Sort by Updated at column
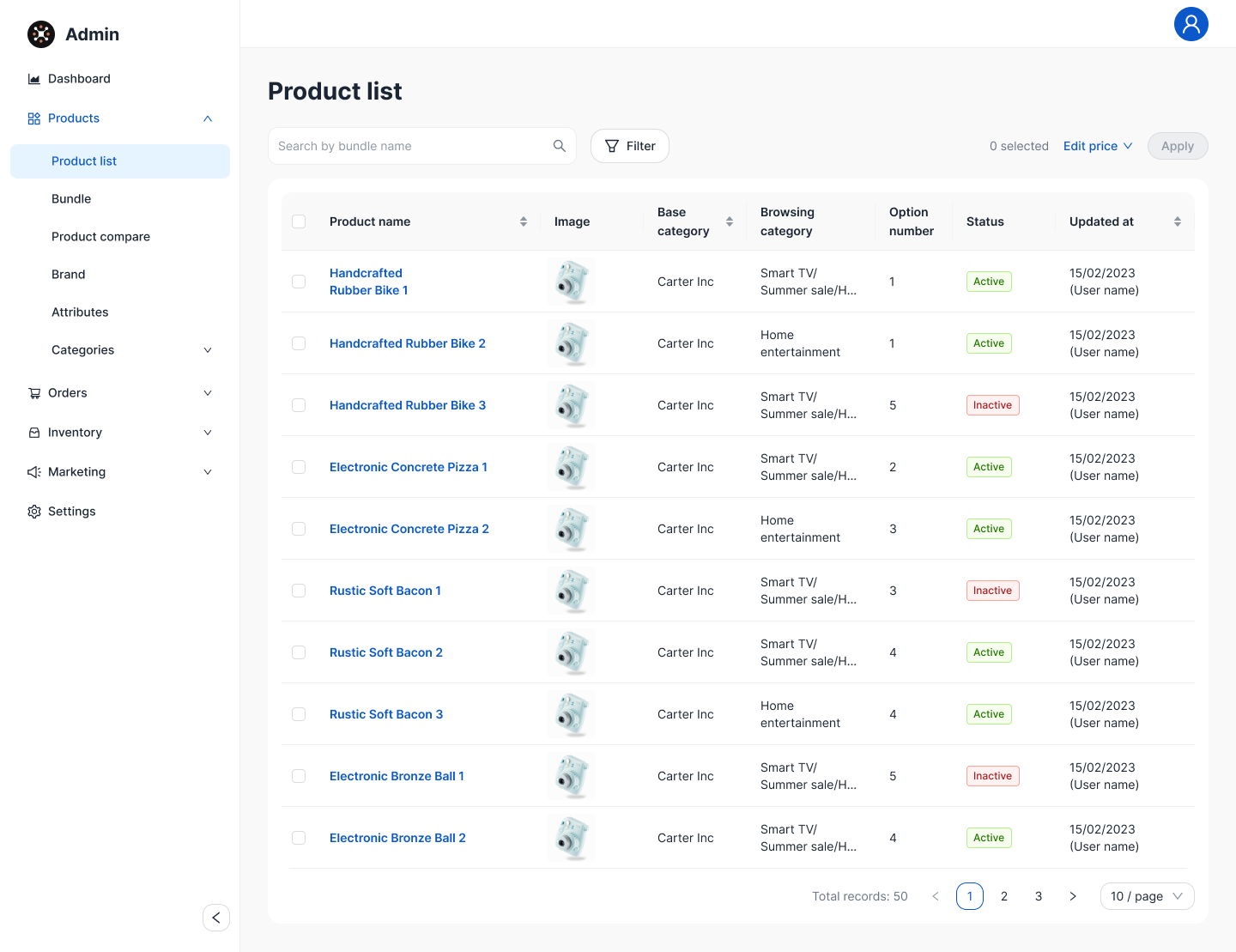1236x952 pixels. [1178, 221]
